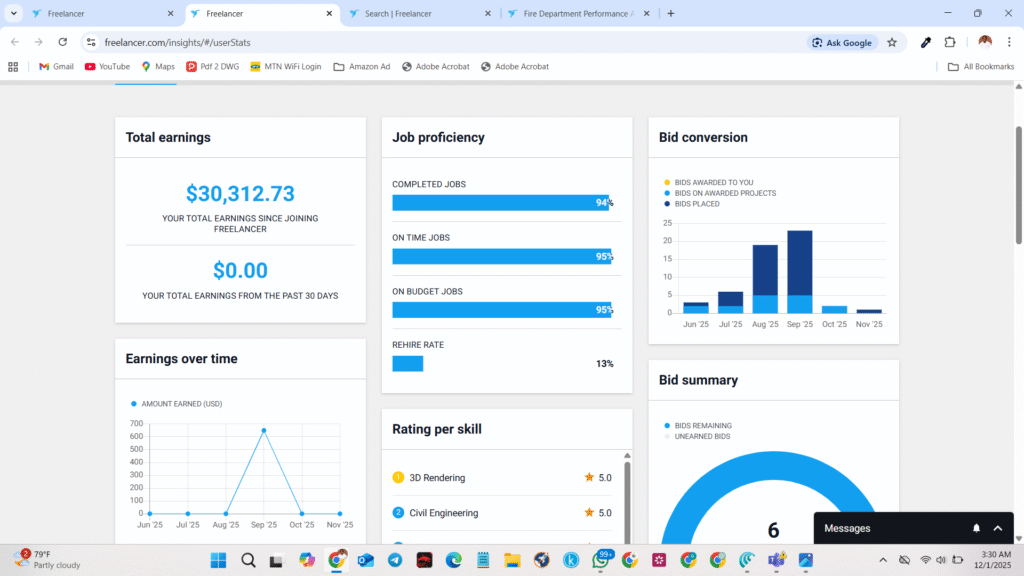The width and height of the screenshot is (1024, 576).
Task: Expand the Messages panel chevron
Action: tap(997, 528)
